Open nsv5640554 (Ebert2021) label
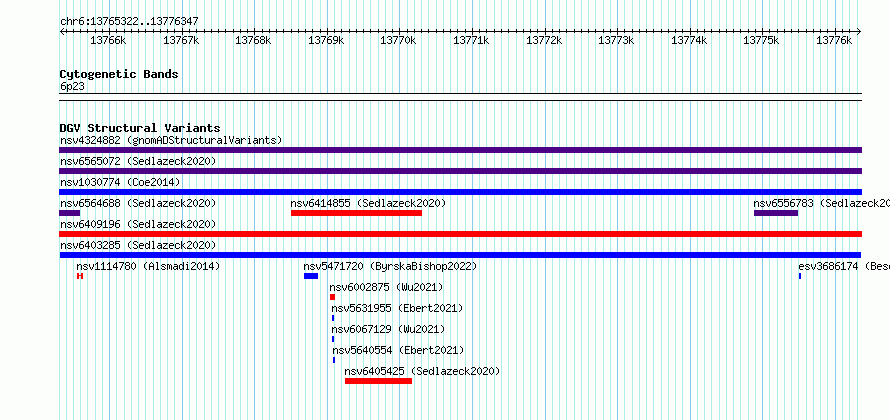The width and height of the screenshot is (890, 420). 398,350
